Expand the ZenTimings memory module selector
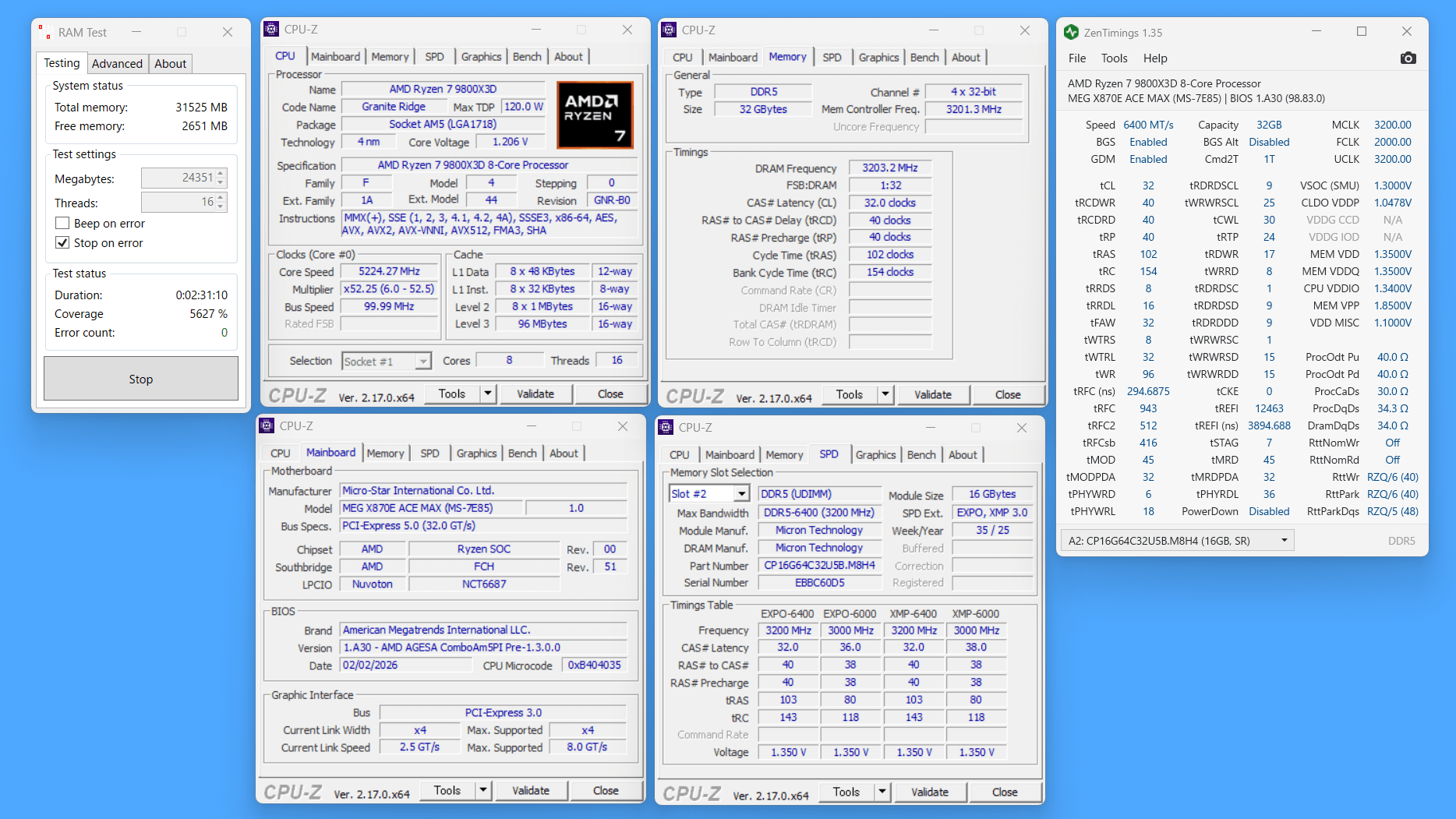Screen dimensions: 1456x819 pos(1284,541)
